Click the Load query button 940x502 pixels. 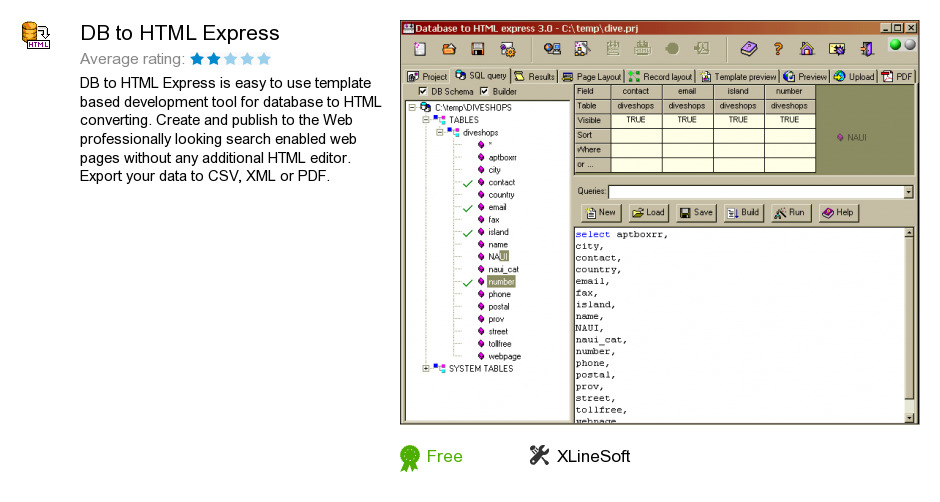(648, 212)
